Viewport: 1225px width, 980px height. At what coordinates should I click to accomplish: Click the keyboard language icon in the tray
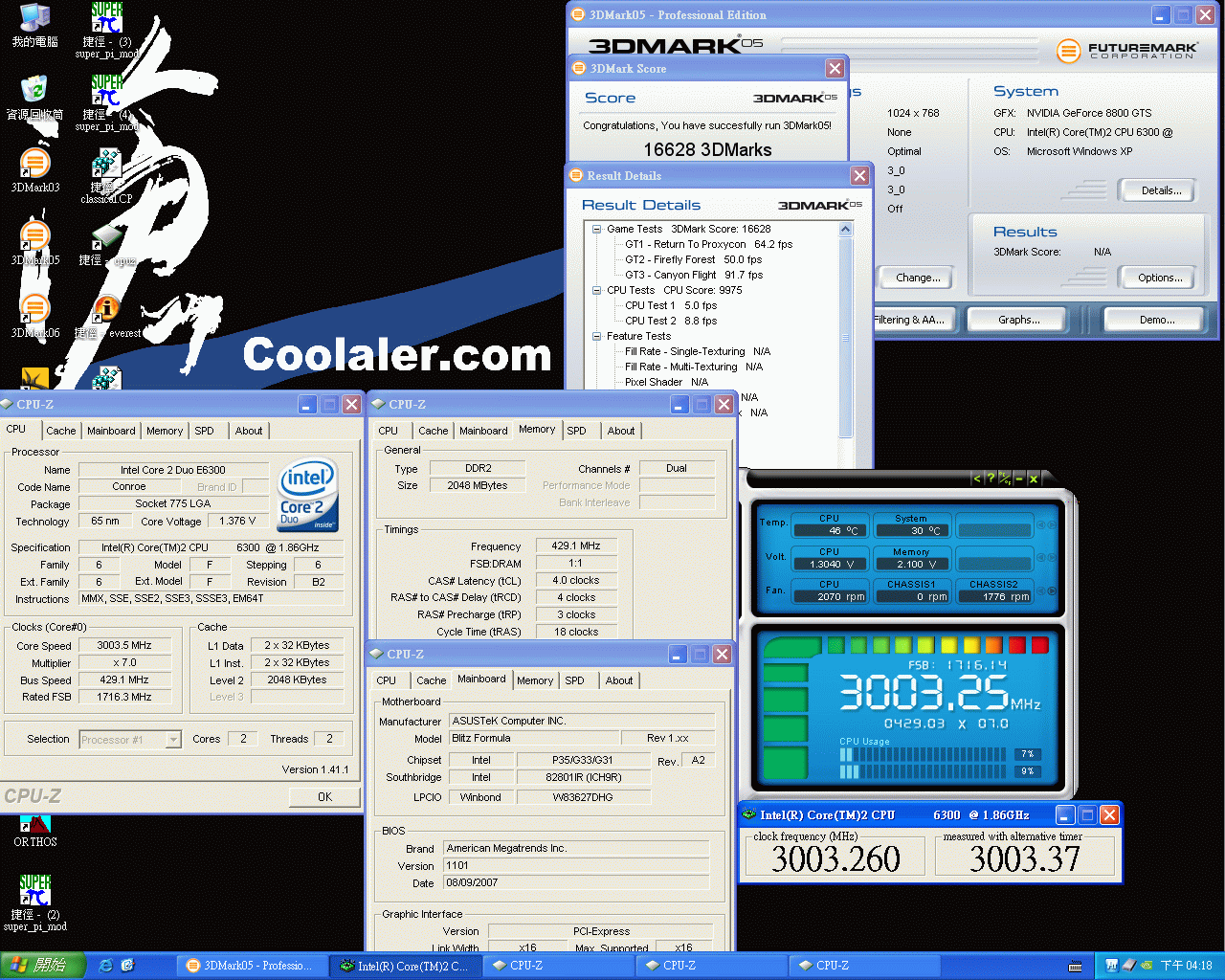1076,966
